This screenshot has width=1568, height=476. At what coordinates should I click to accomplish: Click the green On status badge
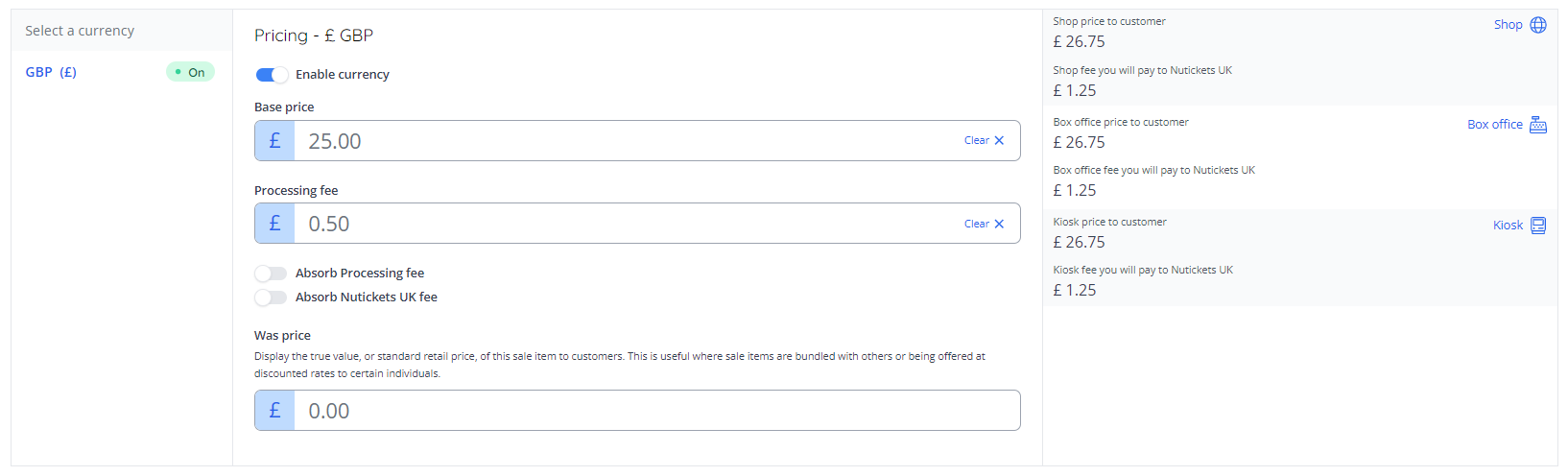click(190, 72)
